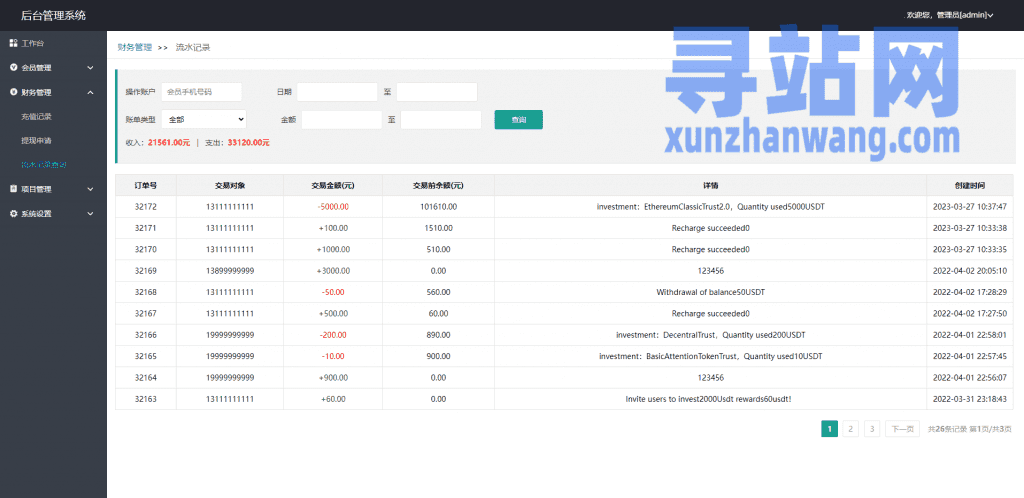Click the 33120.00元 expenditure total
The image size is (1024, 498).
[x=248, y=142]
